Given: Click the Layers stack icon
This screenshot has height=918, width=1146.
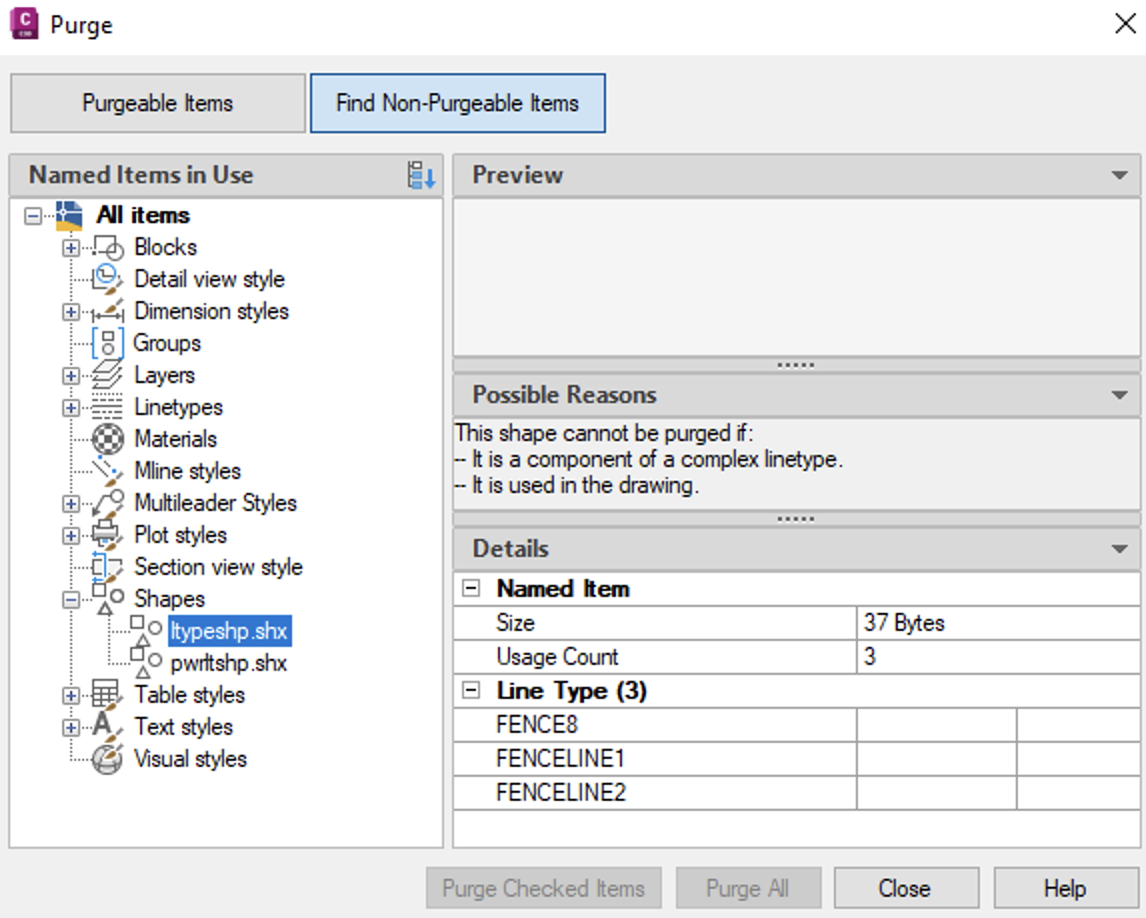Looking at the screenshot, I should (x=107, y=376).
